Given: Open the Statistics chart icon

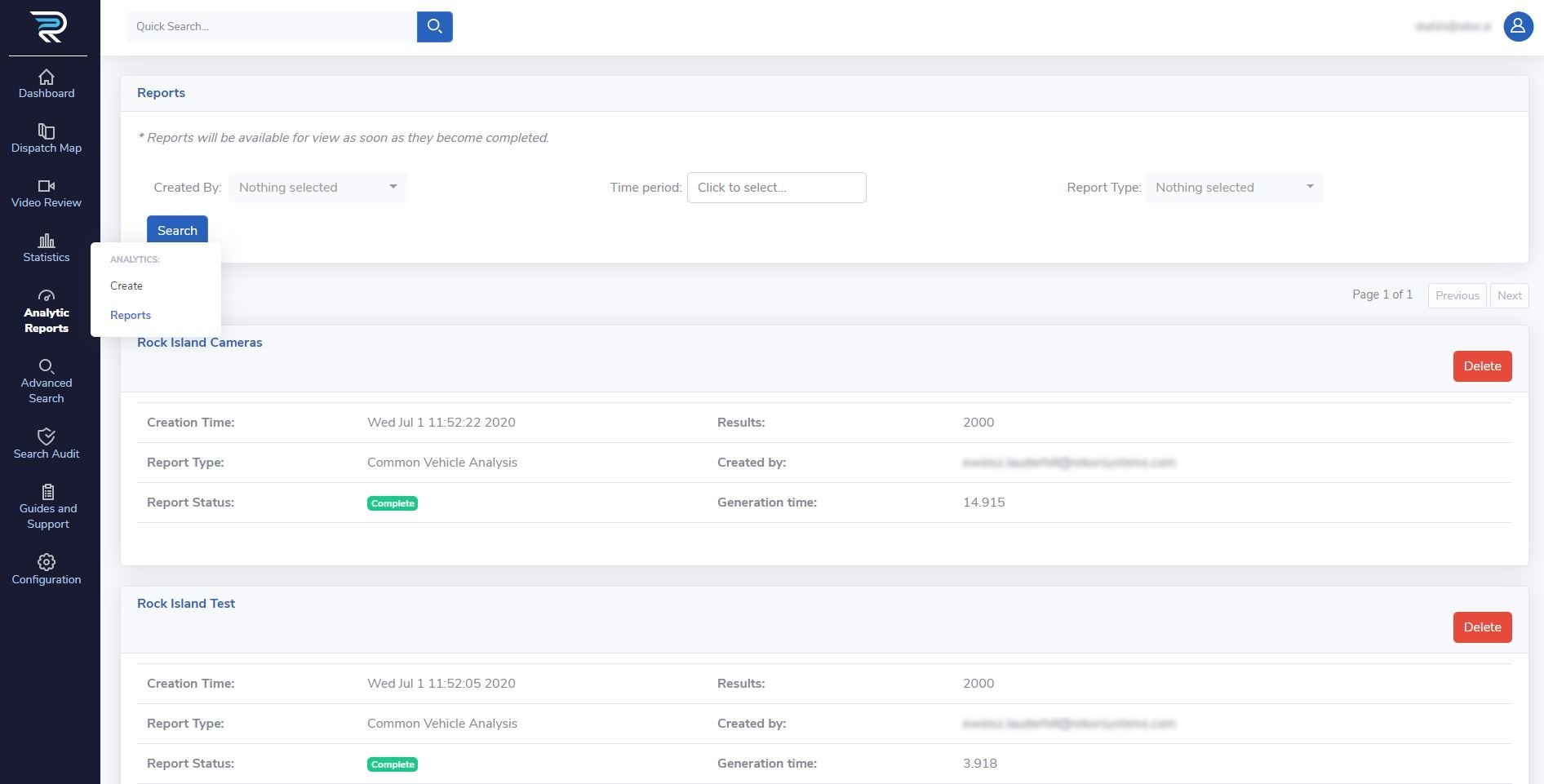Looking at the screenshot, I should [47, 241].
